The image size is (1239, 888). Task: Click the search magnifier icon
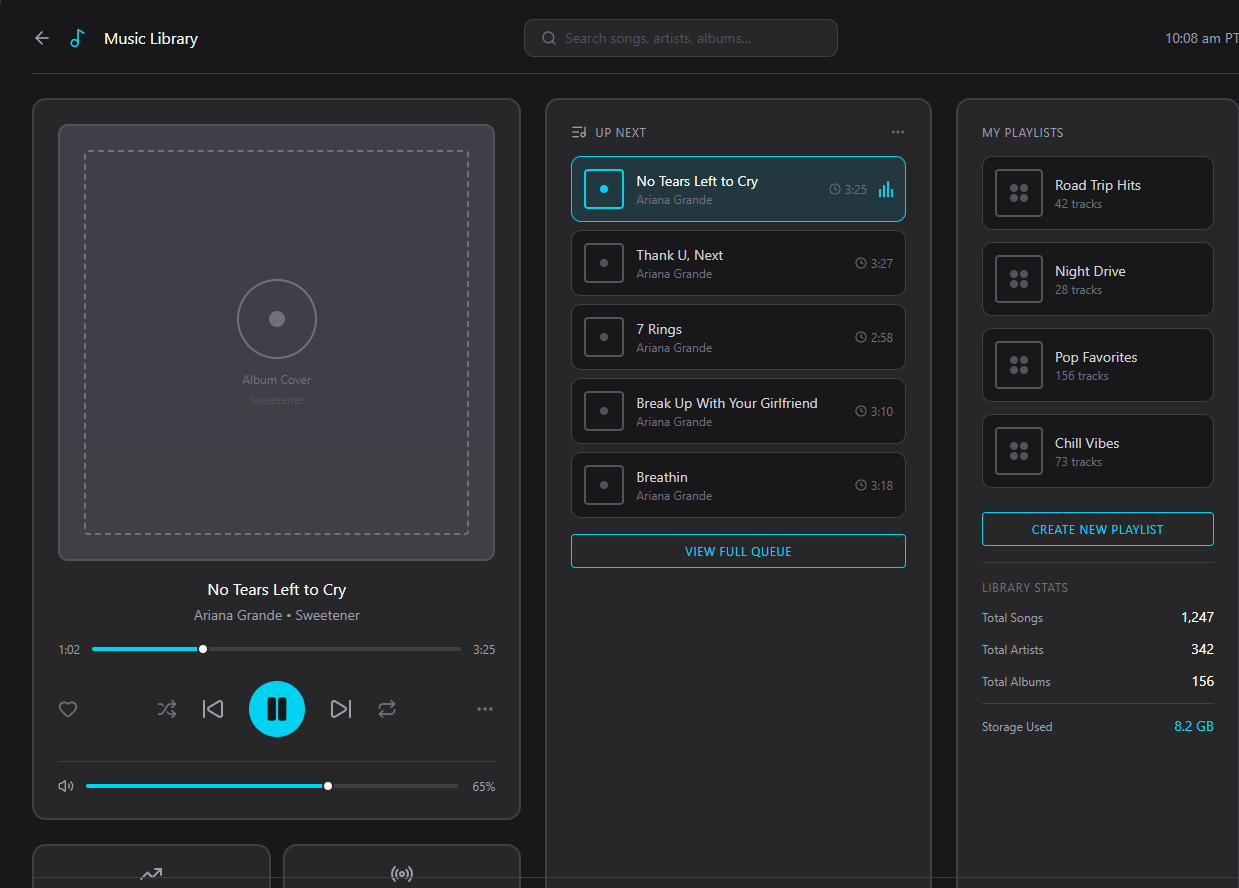548,37
